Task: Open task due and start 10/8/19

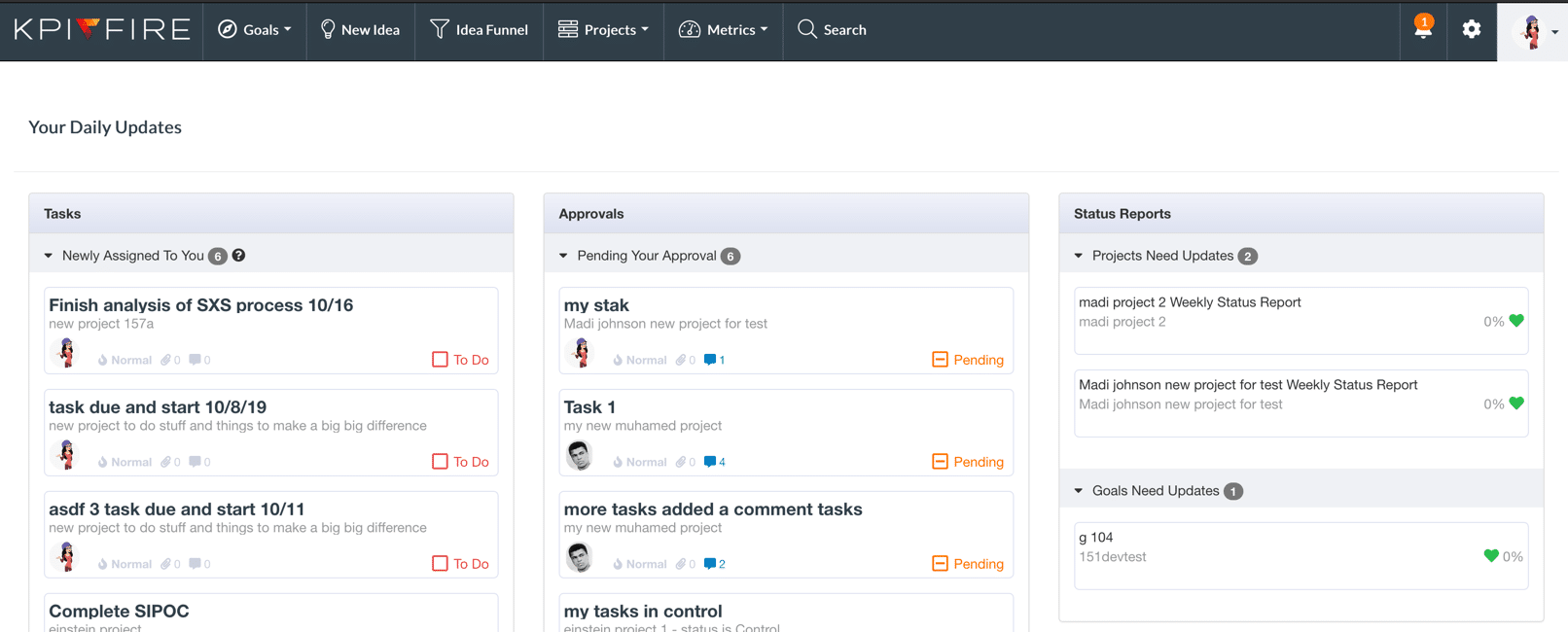Action: (x=158, y=407)
